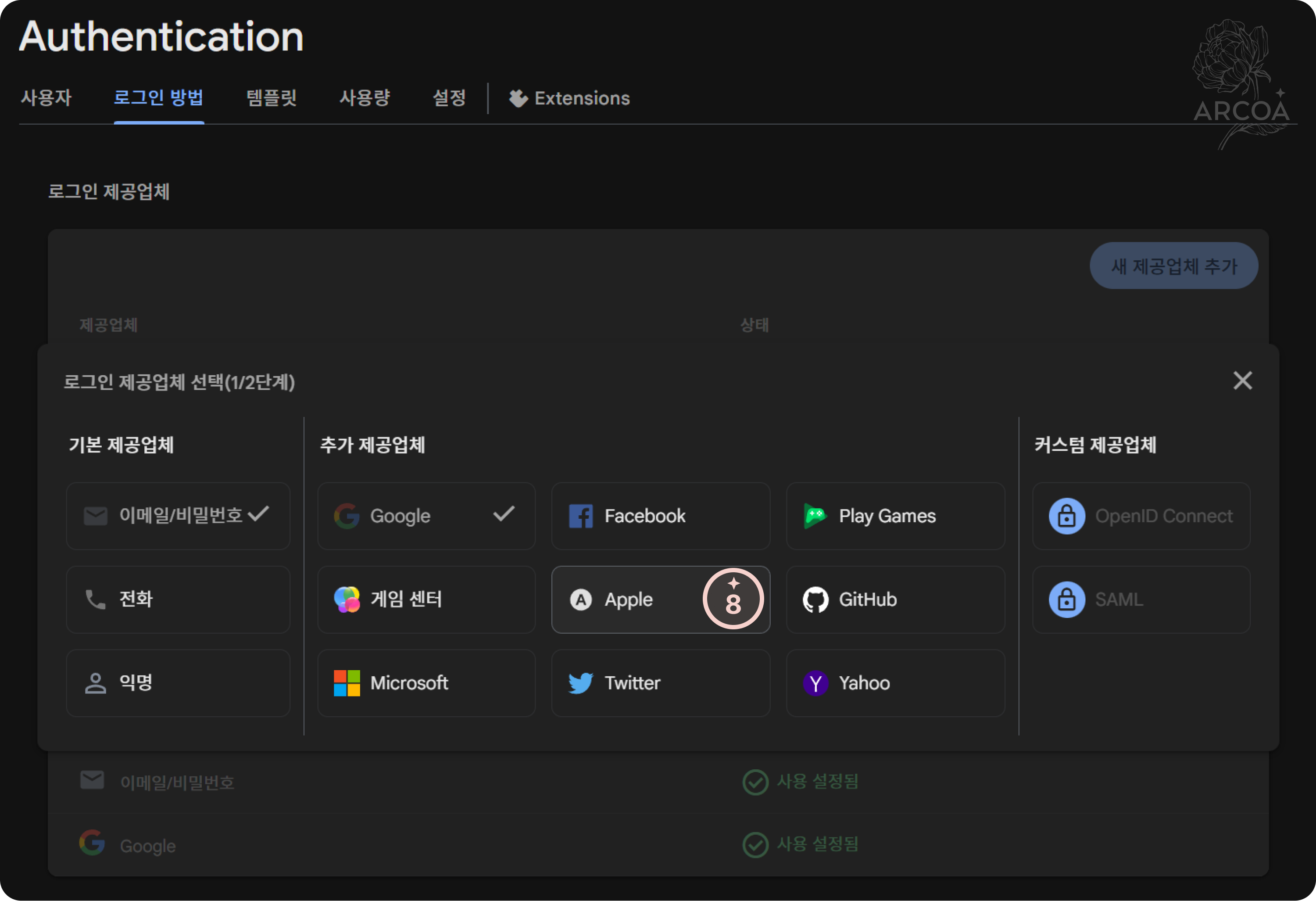
Task: Select the Game Center bubbles icon
Action: point(347,599)
